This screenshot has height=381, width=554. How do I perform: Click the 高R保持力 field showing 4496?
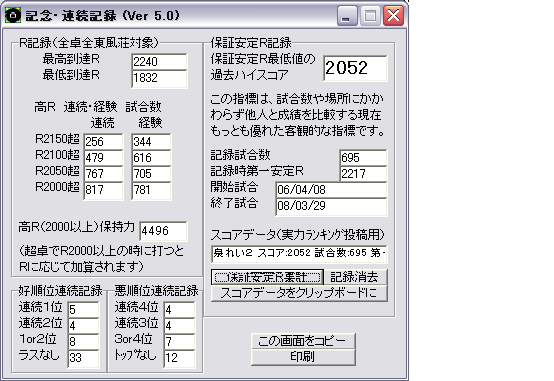click(x=163, y=231)
